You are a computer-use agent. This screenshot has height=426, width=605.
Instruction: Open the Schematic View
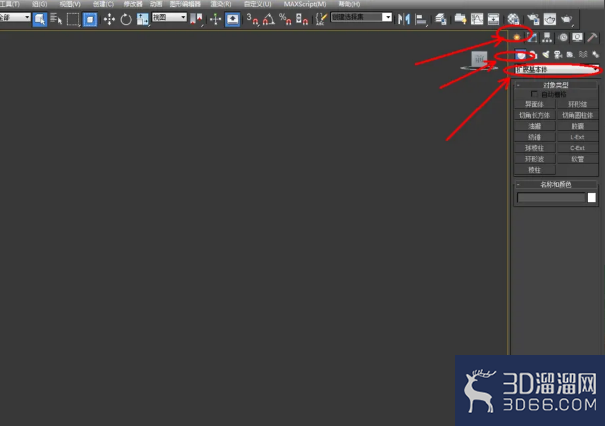[493, 19]
